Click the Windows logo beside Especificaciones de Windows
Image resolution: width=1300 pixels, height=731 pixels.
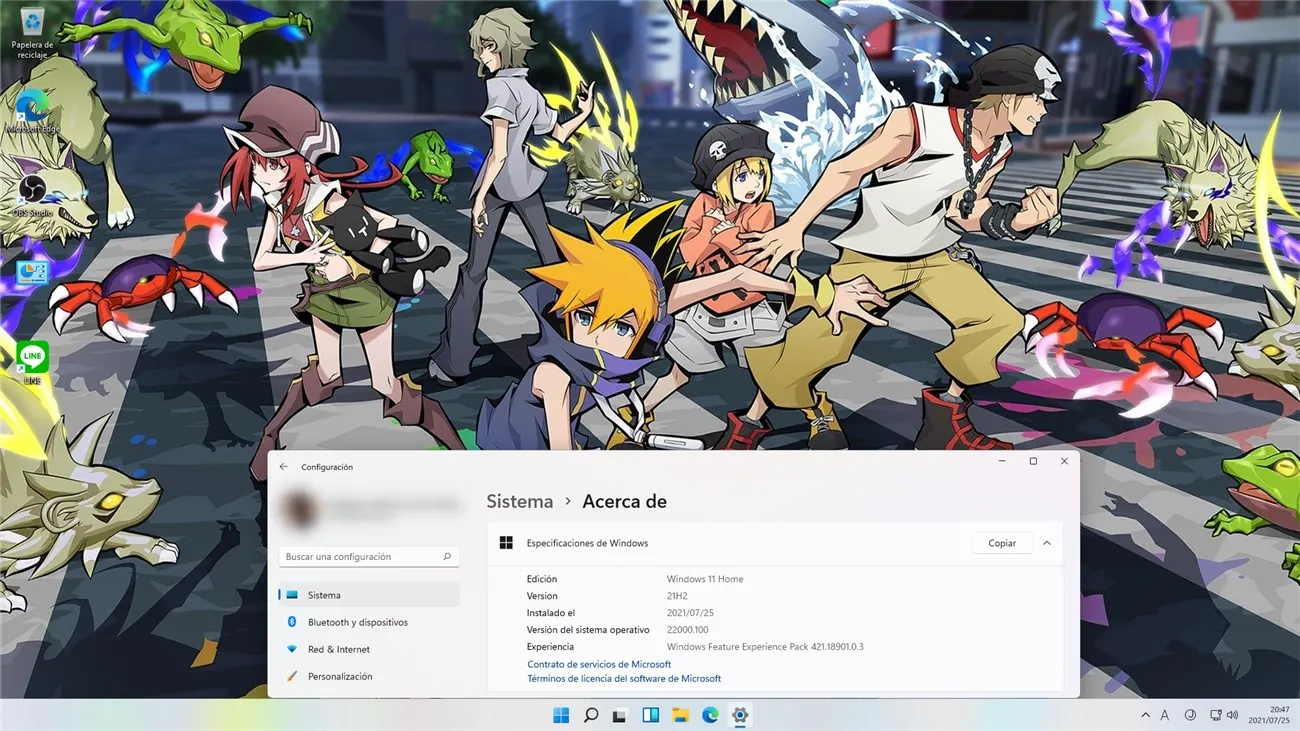pyautogui.click(x=506, y=543)
